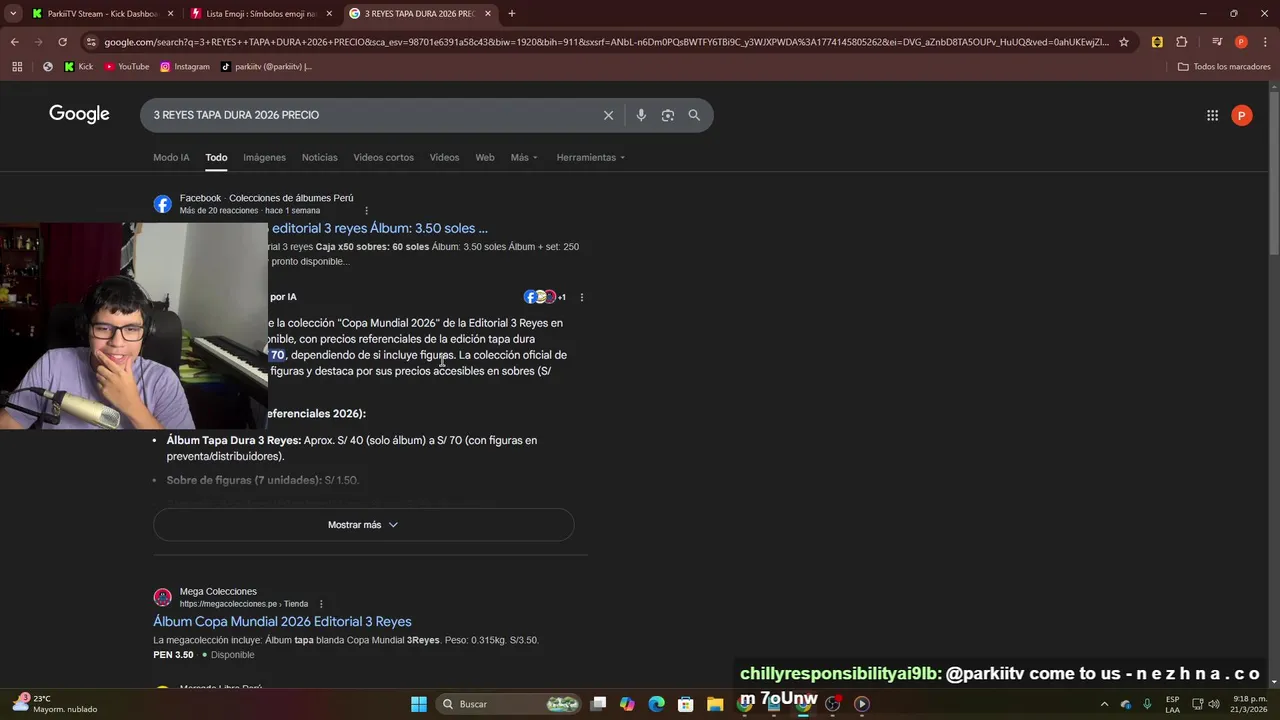Open more options for Mega Colecciones result
Screen dimensions: 1280x720
pos(321,604)
